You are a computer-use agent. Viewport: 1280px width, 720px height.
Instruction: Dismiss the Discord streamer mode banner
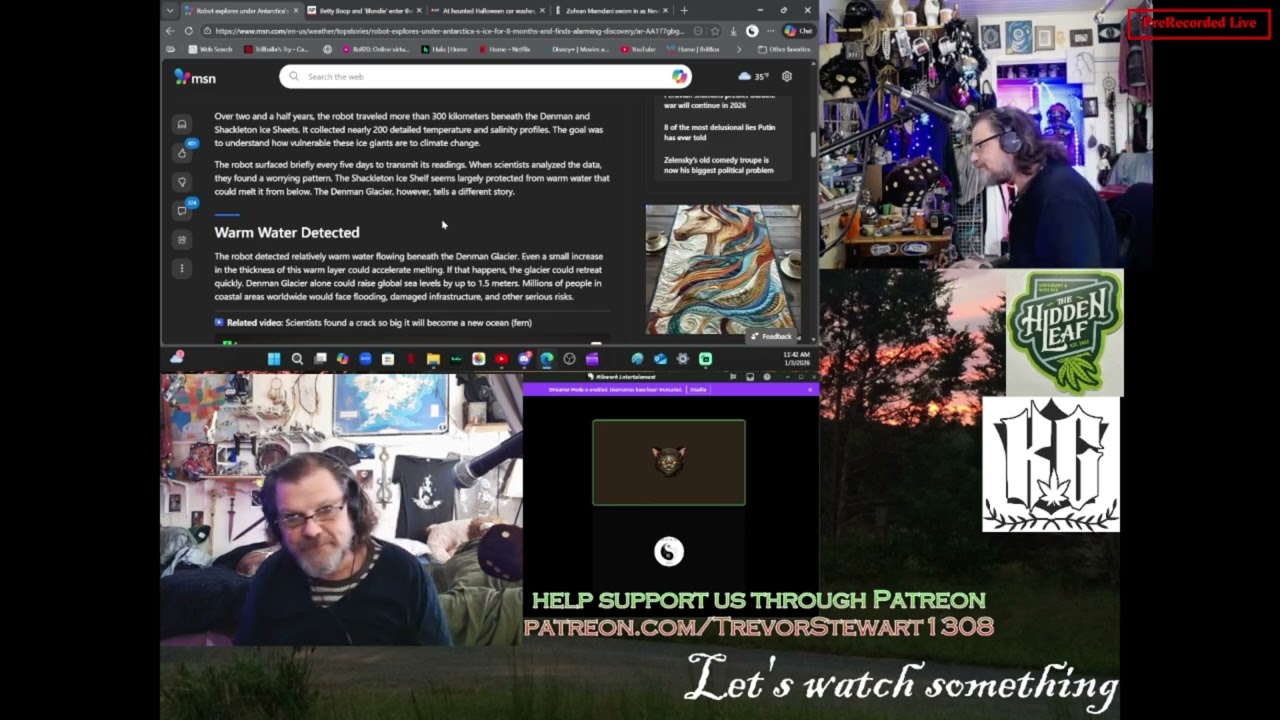[x=810, y=390]
